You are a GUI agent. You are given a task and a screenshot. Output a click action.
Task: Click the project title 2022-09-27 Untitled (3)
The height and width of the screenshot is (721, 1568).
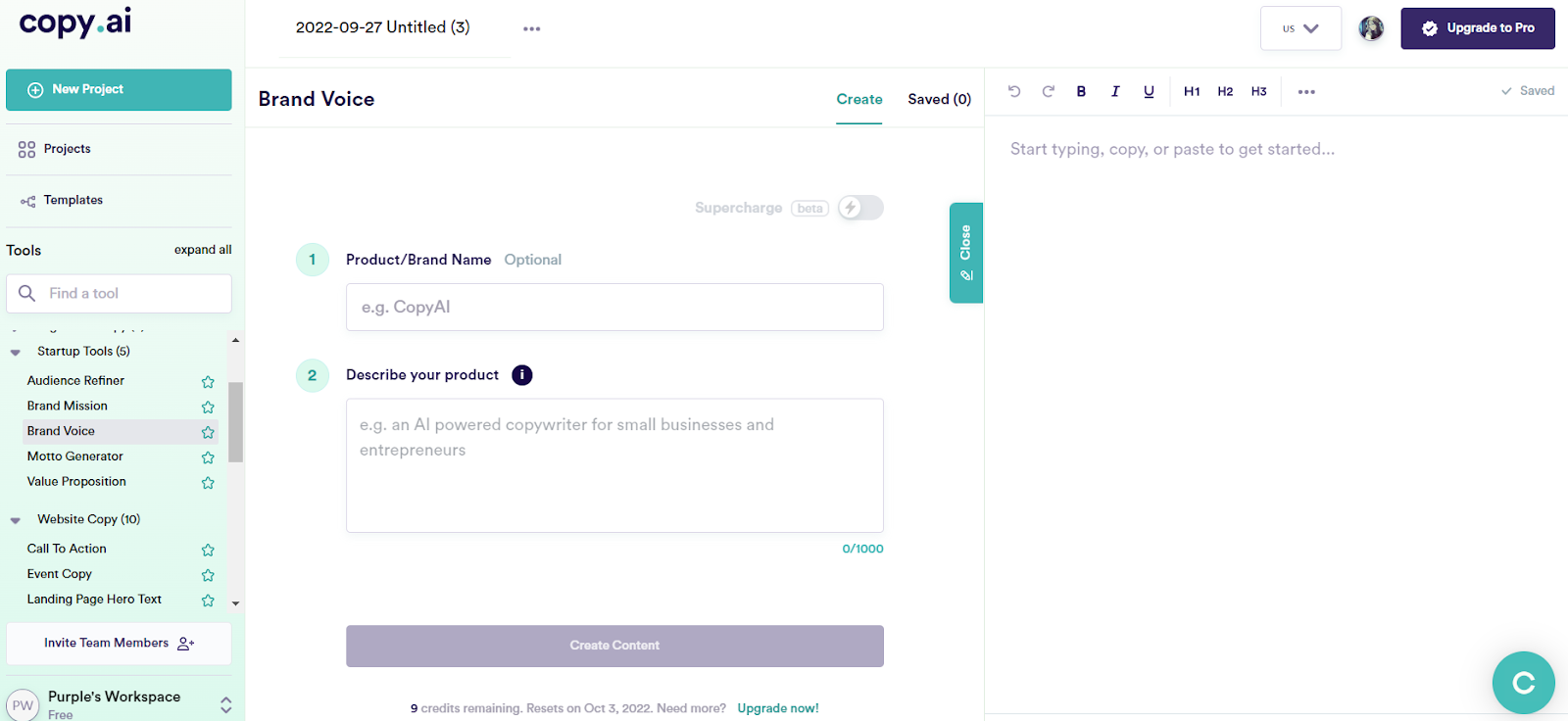(382, 27)
